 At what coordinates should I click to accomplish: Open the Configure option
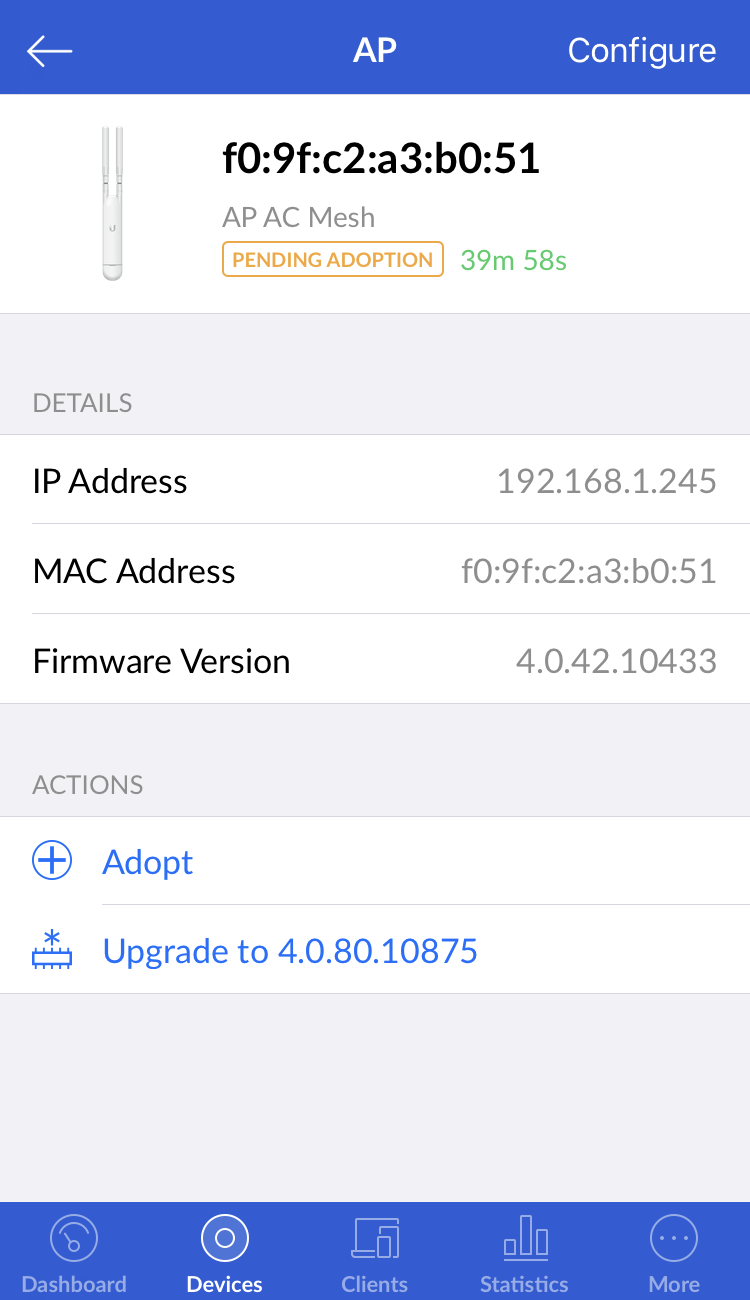click(642, 49)
